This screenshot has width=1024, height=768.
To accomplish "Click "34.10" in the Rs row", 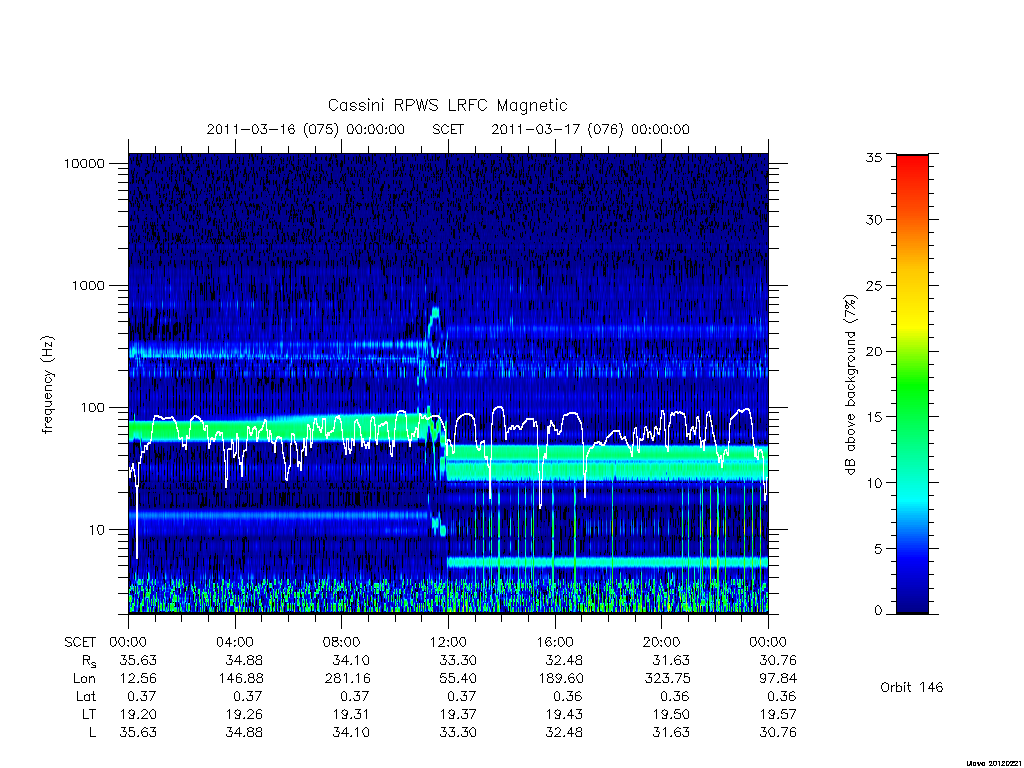I will 351,660.
